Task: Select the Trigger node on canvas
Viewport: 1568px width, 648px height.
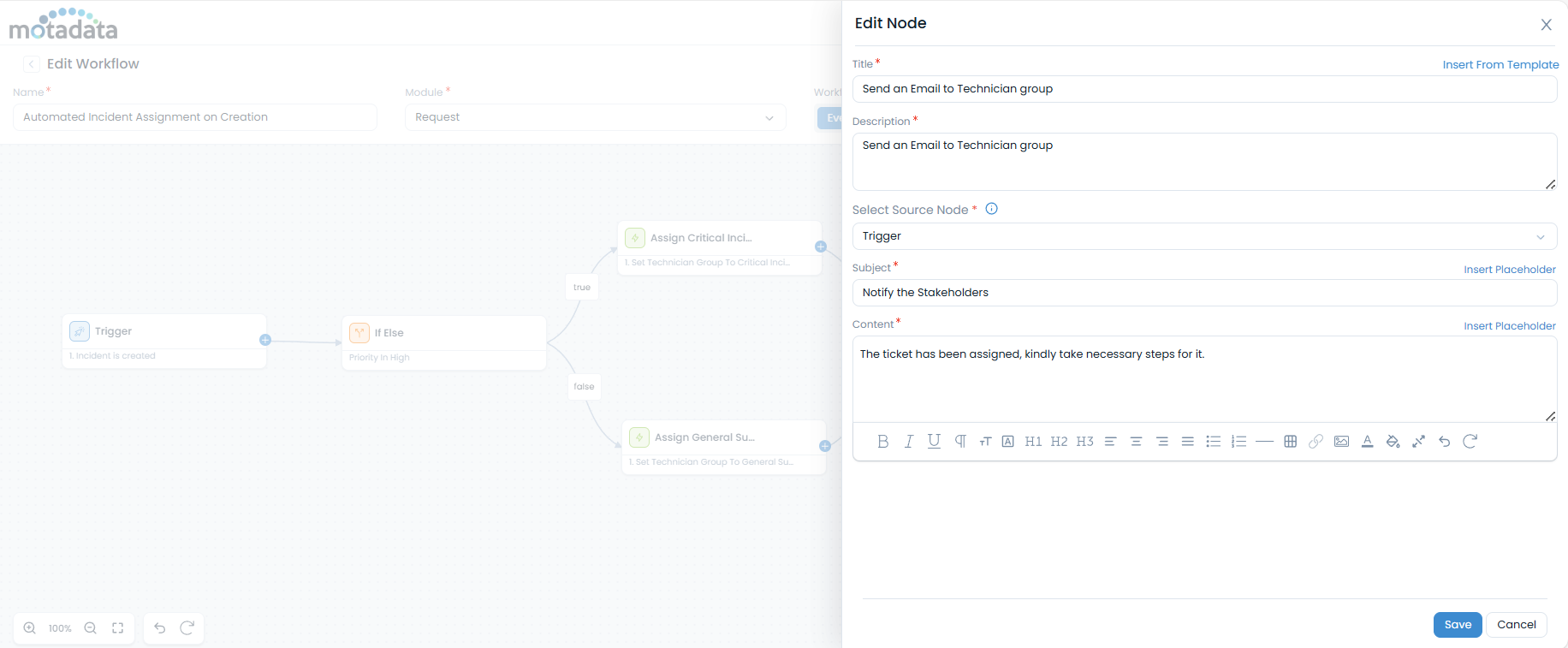Action: point(164,342)
